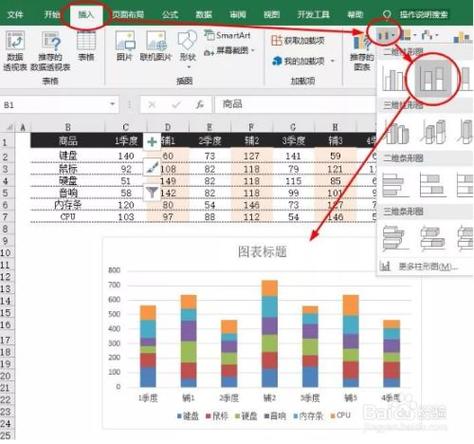Screen dimensions: 474x444
Task: Click the formula bar containing 商品
Action: click(295, 104)
